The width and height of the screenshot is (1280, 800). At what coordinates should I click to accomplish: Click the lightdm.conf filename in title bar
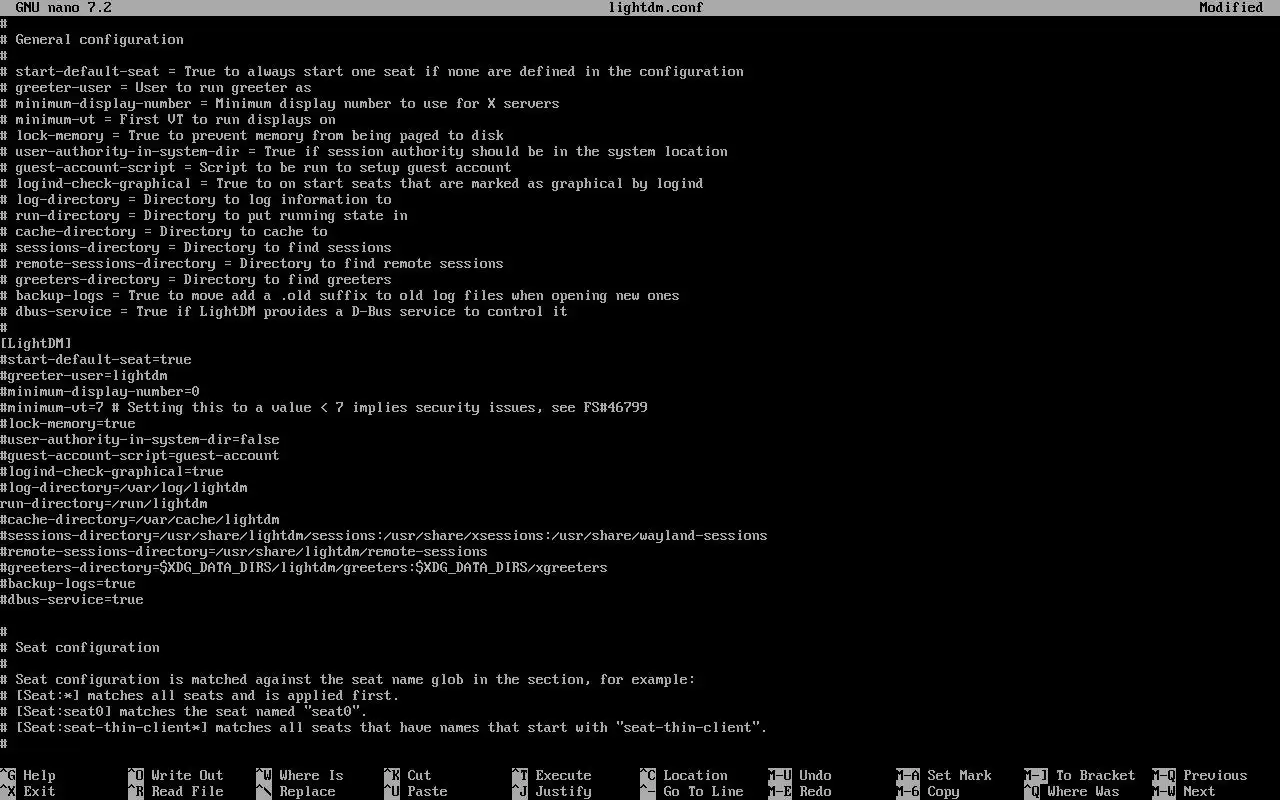[x=655, y=7]
